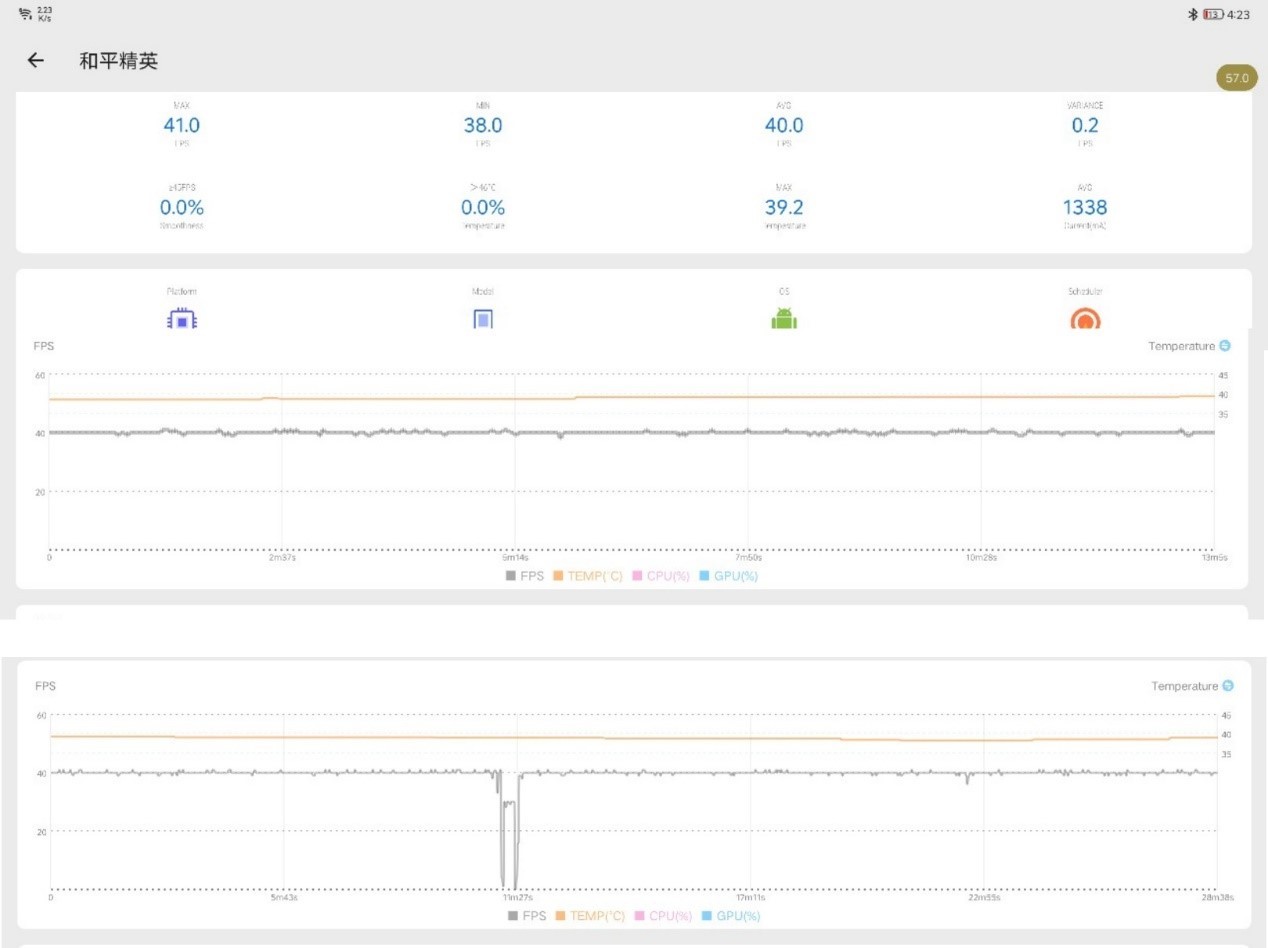Select the MAX Temperature value 39.2
This screenshot has width=1268, height=948.
pyautogui.click(x=784, y=208)
